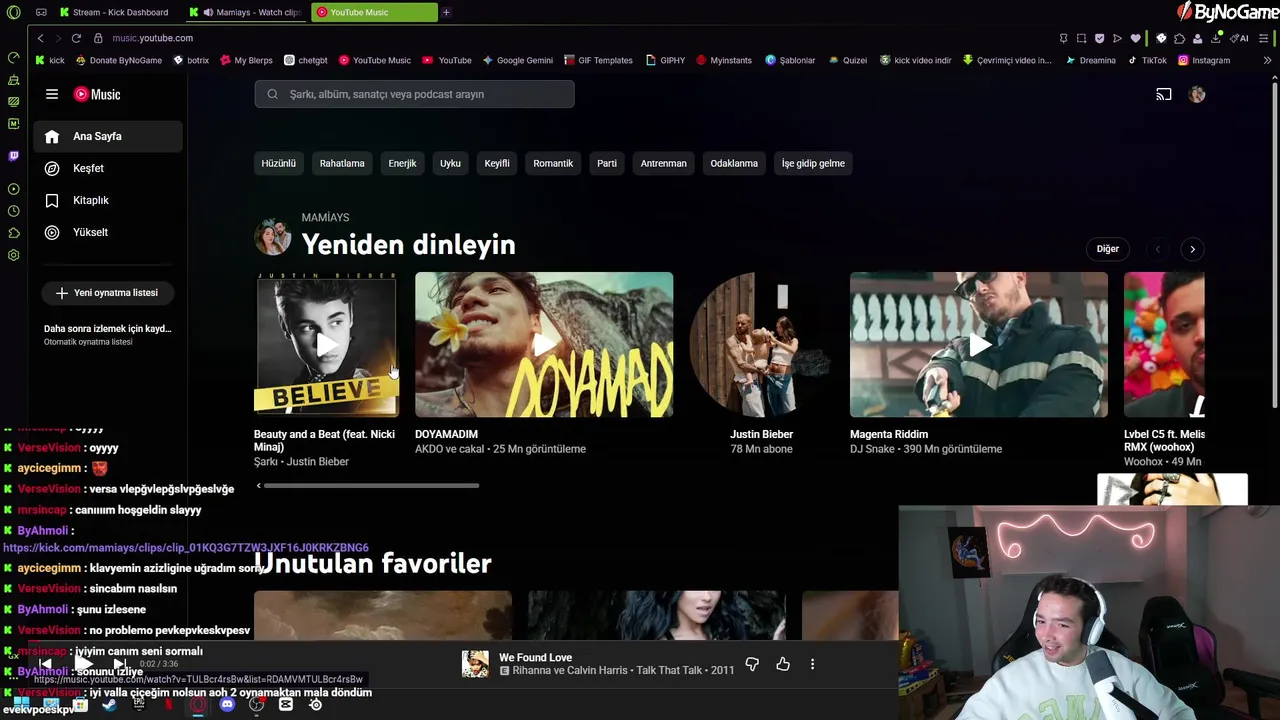Select the Rahatlama mood chip
1280x720 pixels.
(342, 163)
